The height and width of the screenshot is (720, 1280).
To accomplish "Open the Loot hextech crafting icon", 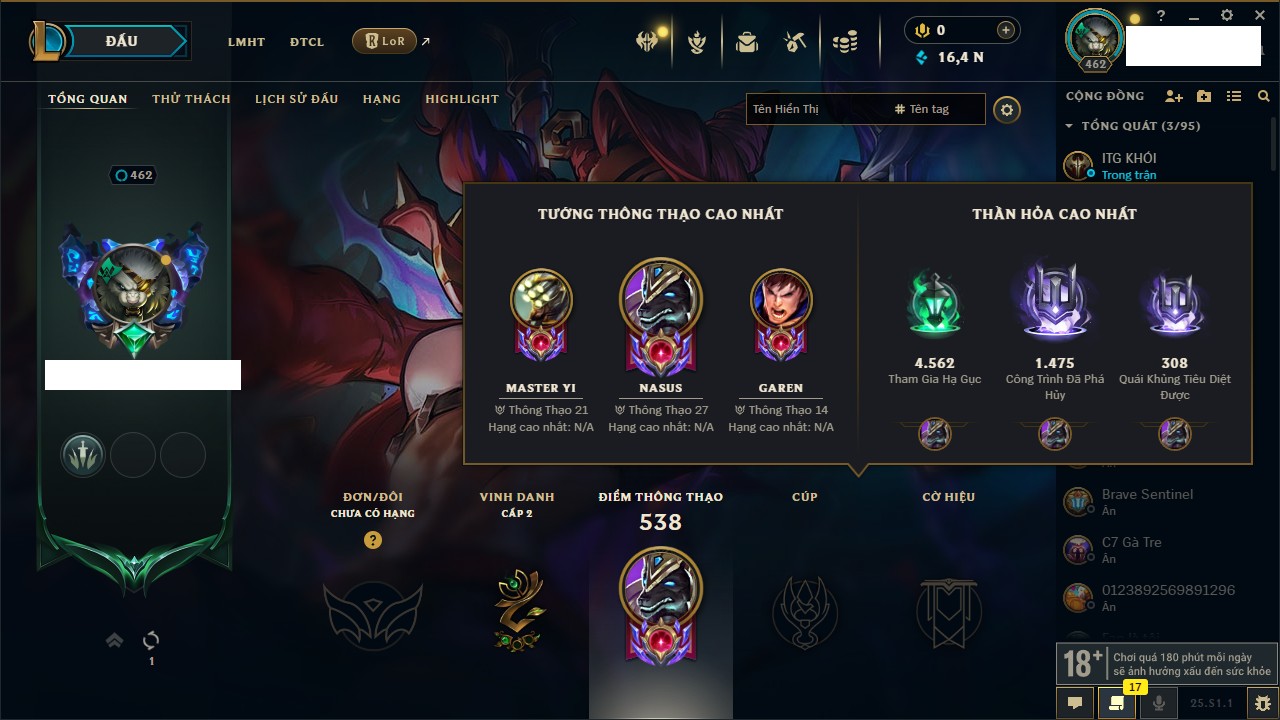I will tap(795, 42).
